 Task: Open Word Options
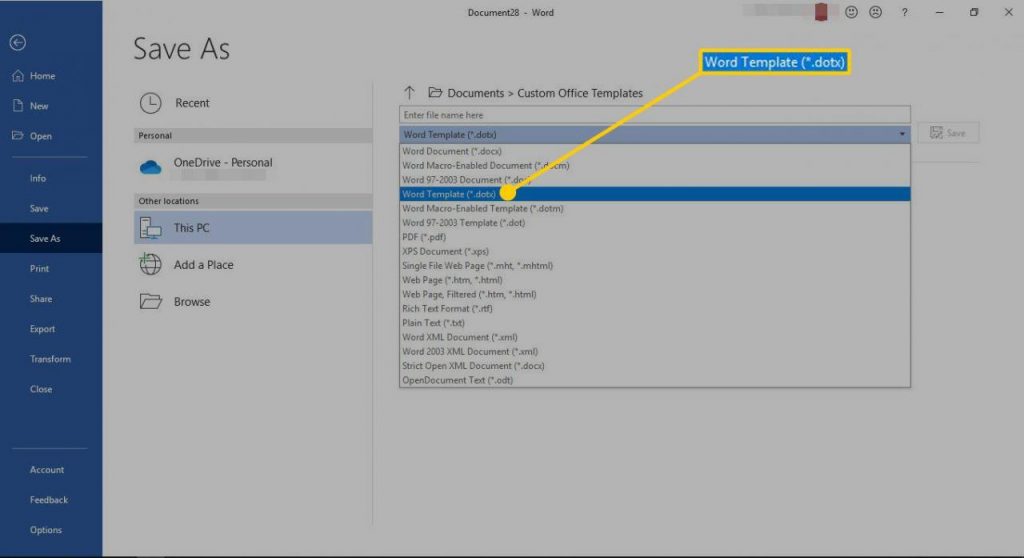(46, 530)
